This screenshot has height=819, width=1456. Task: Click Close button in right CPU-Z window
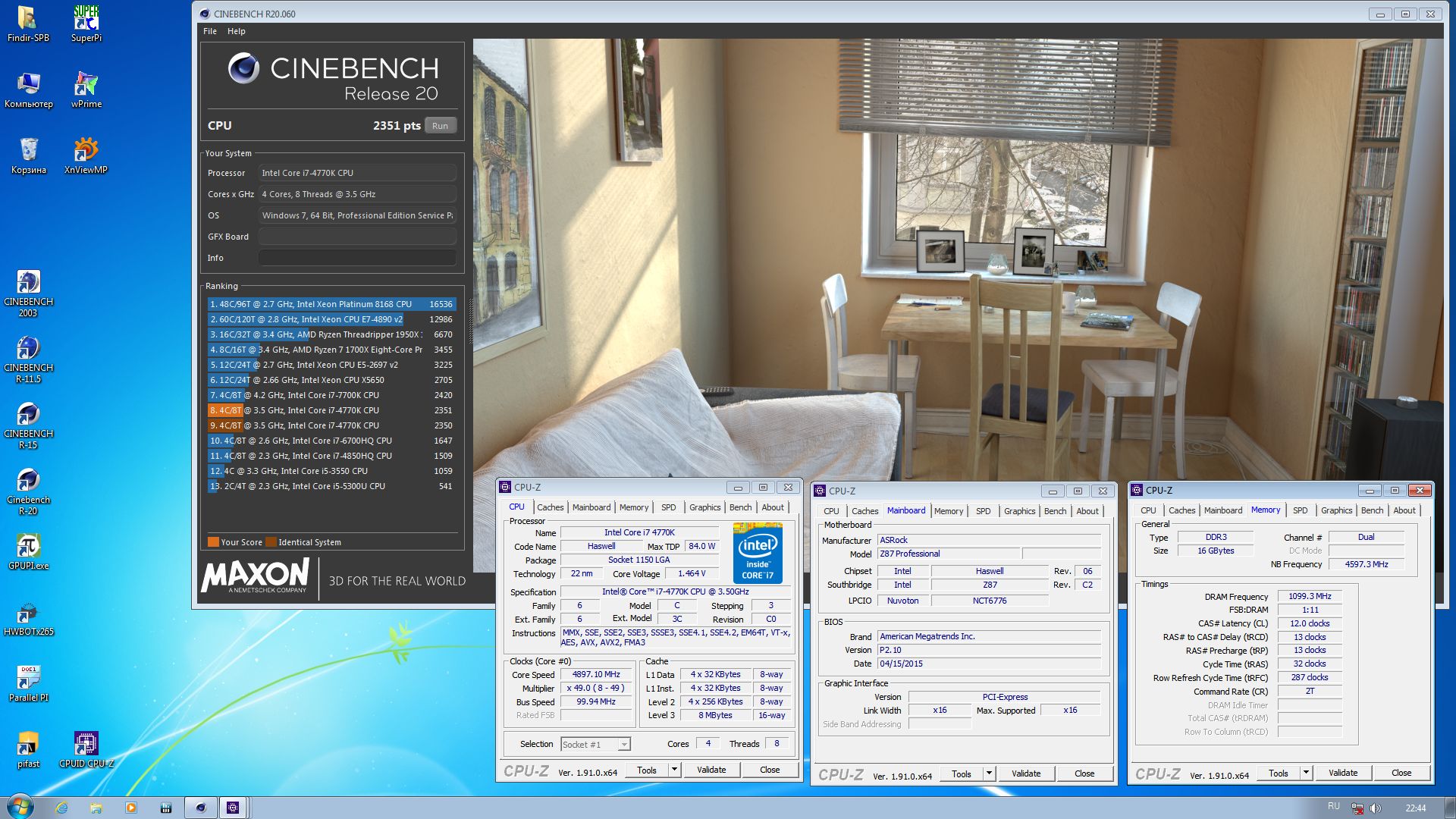(x=1401, y=773)
